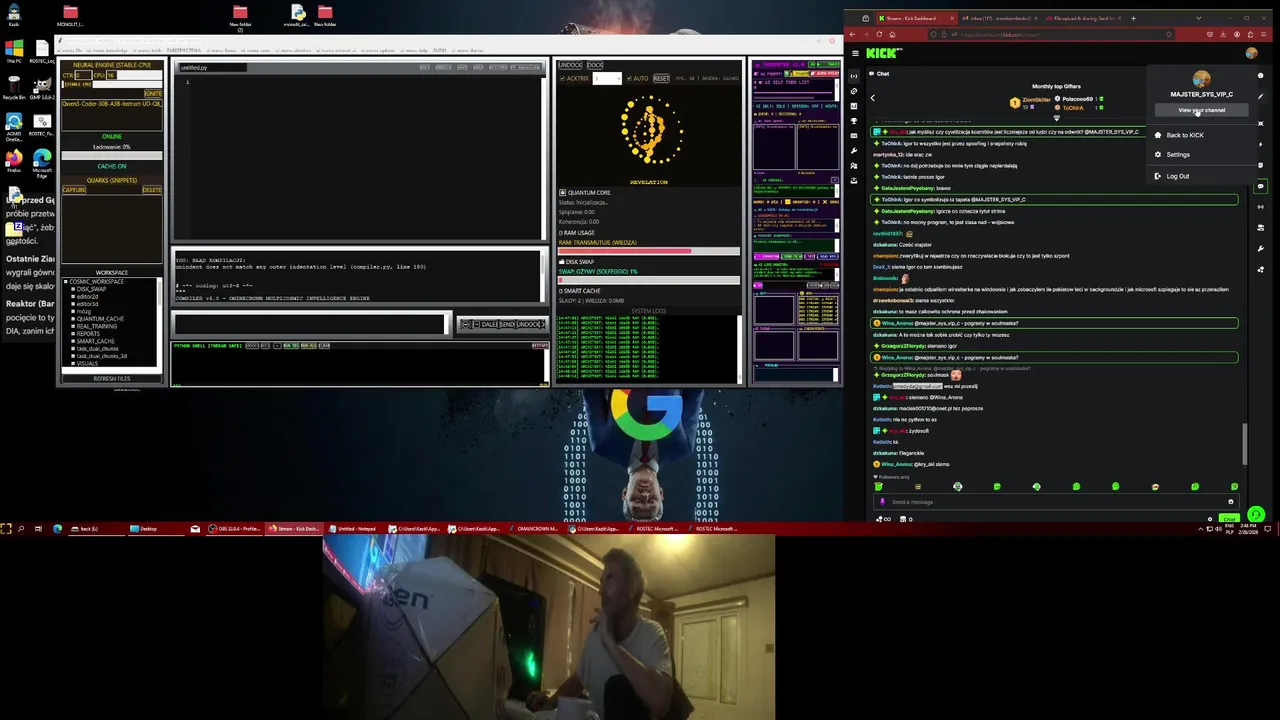Expand the VISUALS folder
Screen dimensions: 1280x720
pyautogui.click(x=73, y=364)
